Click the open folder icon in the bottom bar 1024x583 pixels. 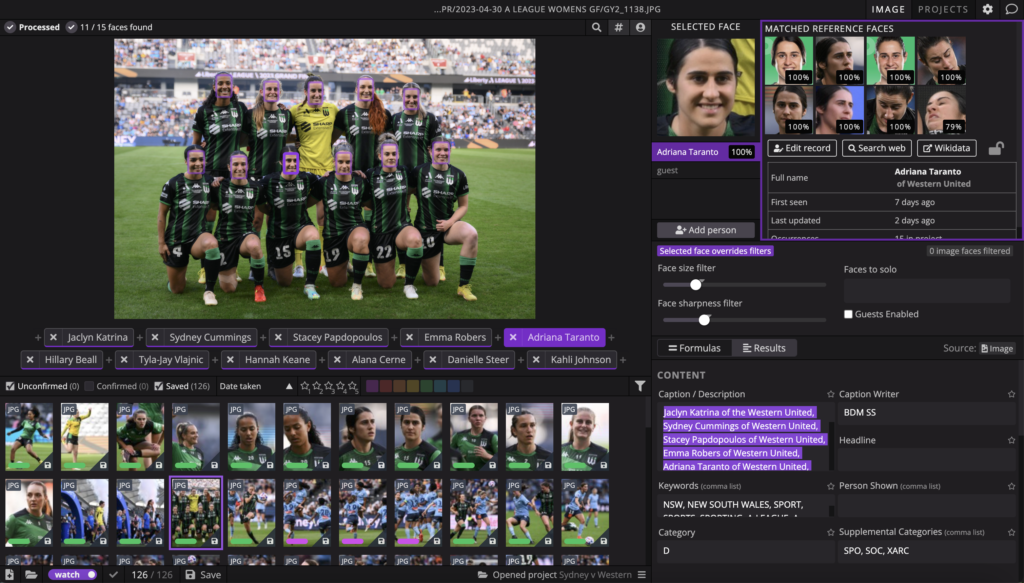[x=31, y=575]
